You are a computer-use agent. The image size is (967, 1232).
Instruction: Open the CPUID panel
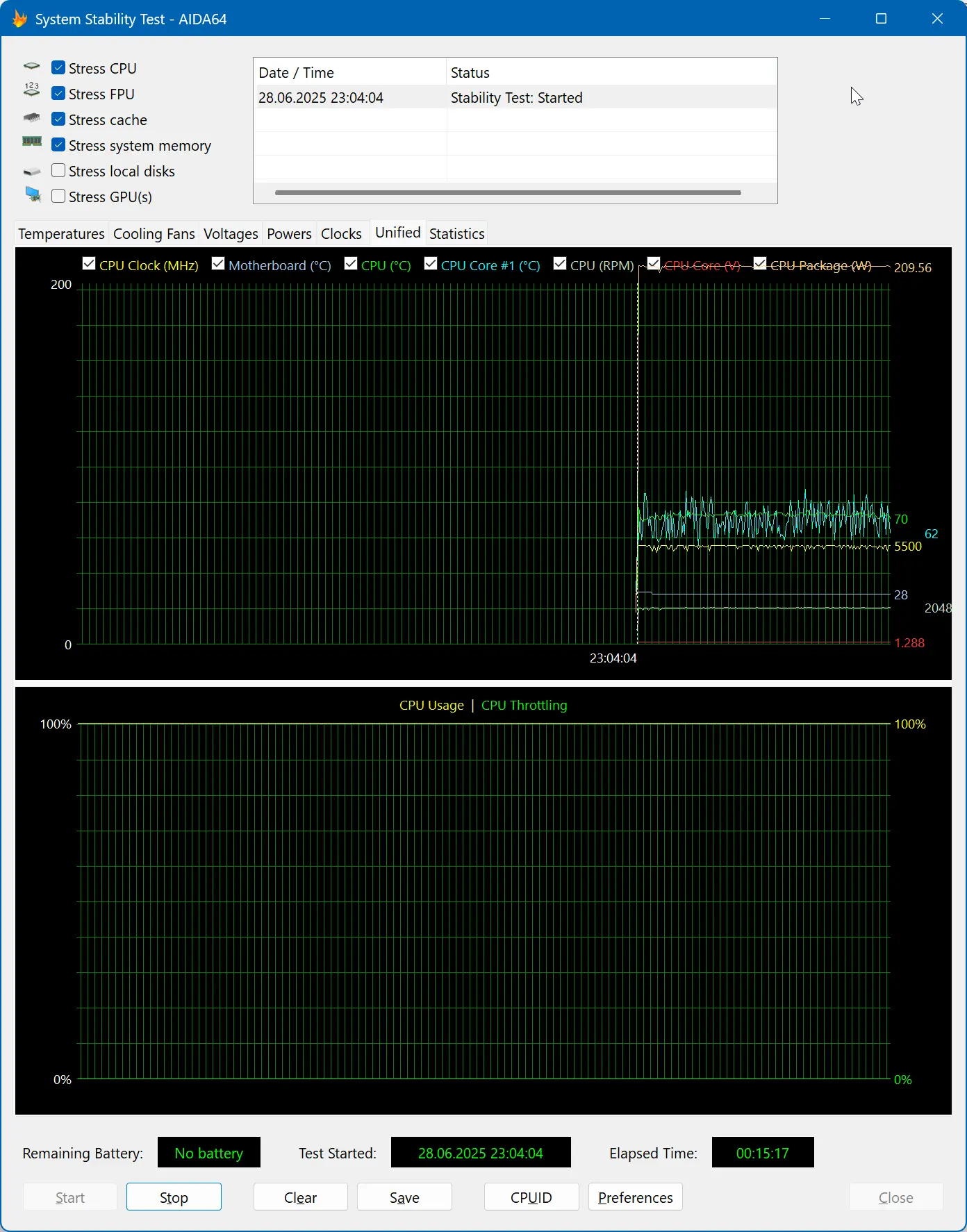tap(531, 1197)
